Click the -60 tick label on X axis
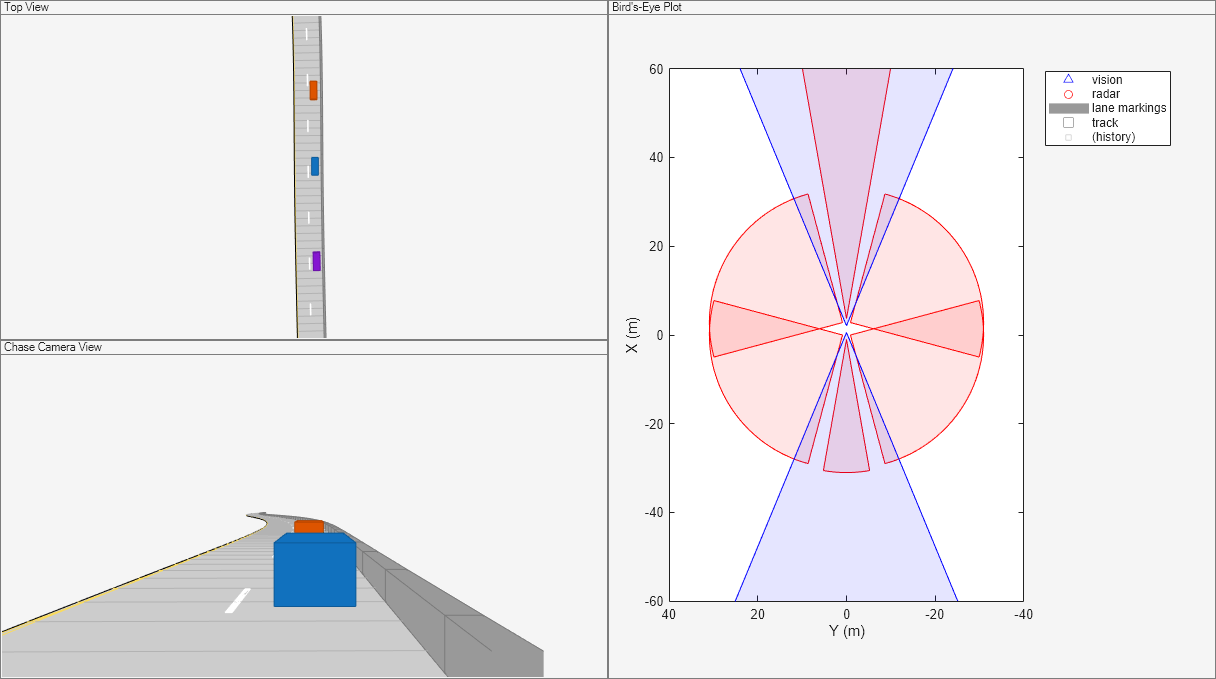Screen dimensions: 1216x679 click(653, 601)
